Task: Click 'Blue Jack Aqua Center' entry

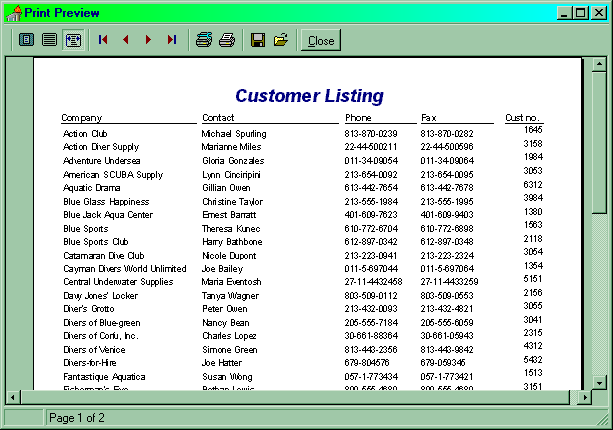Action: point(108,215)
